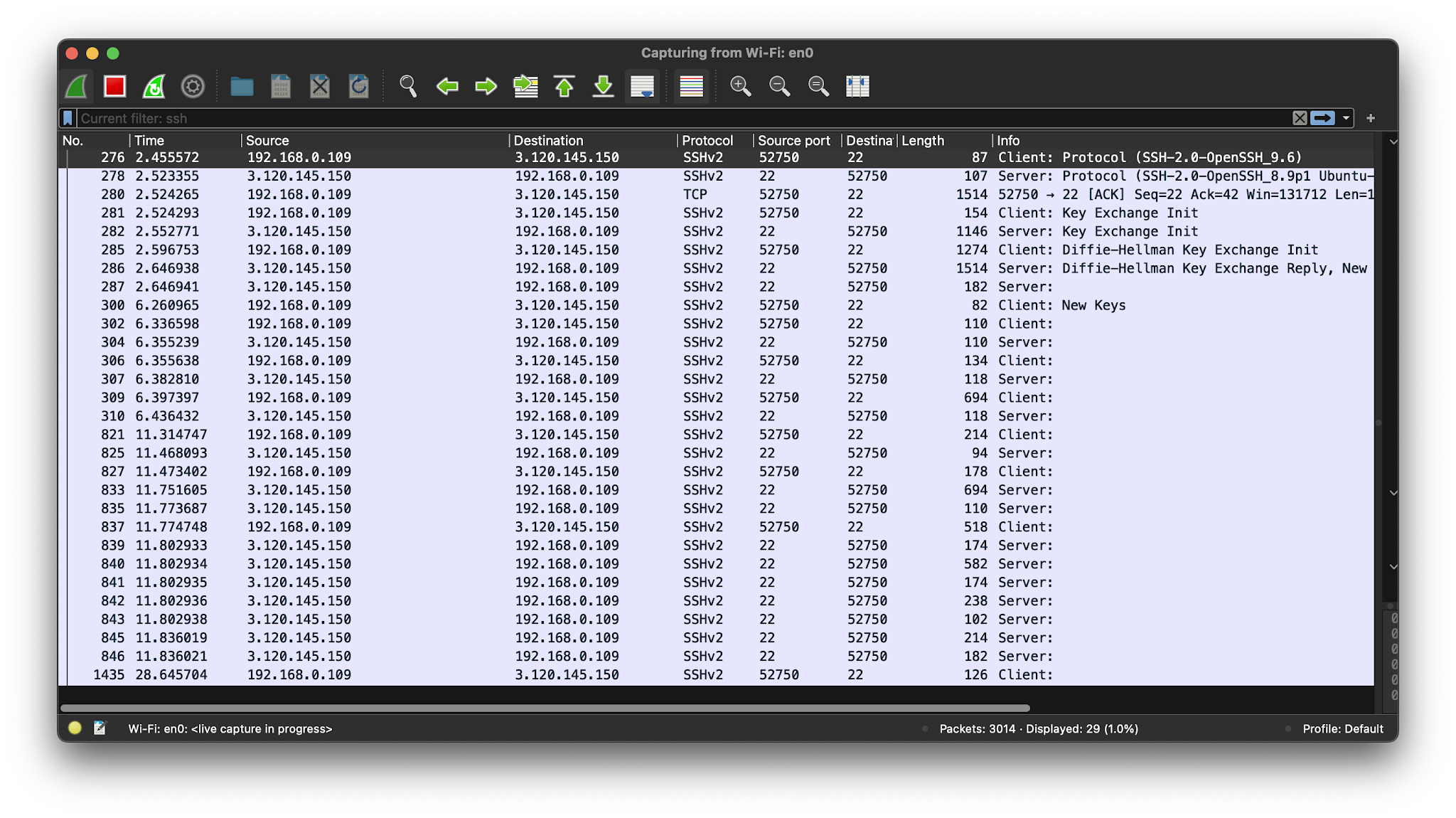Reload this capture file icon
Image resolution: width=1456 pixels, height=818 pixels.
pyautogui.click(x=359, y=87)
